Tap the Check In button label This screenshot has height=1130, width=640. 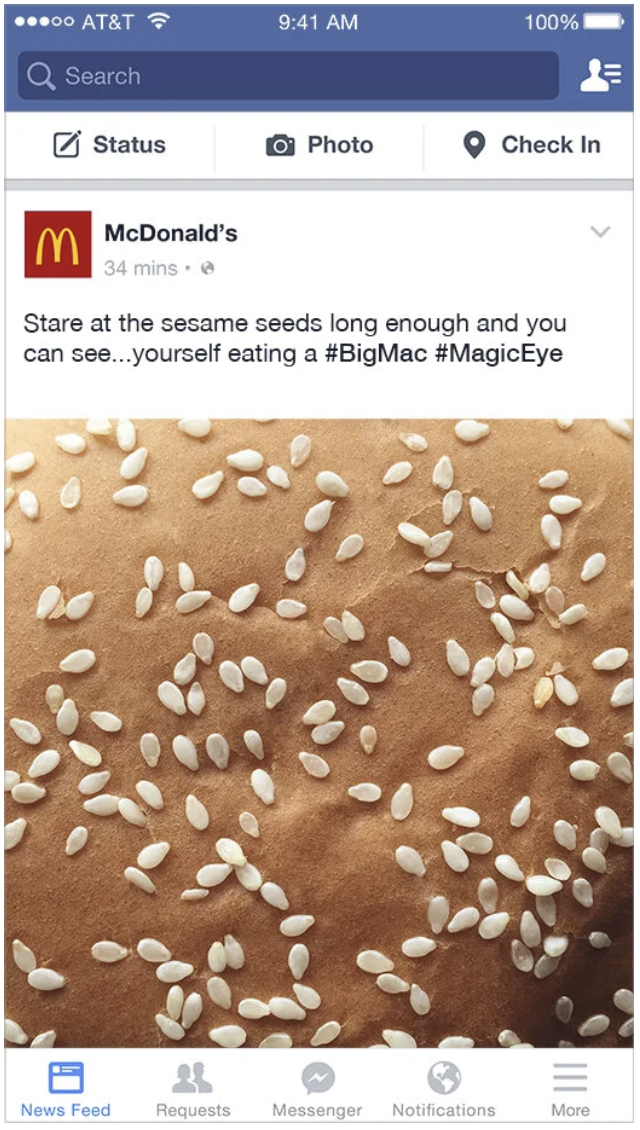click(x=551, y=145)
